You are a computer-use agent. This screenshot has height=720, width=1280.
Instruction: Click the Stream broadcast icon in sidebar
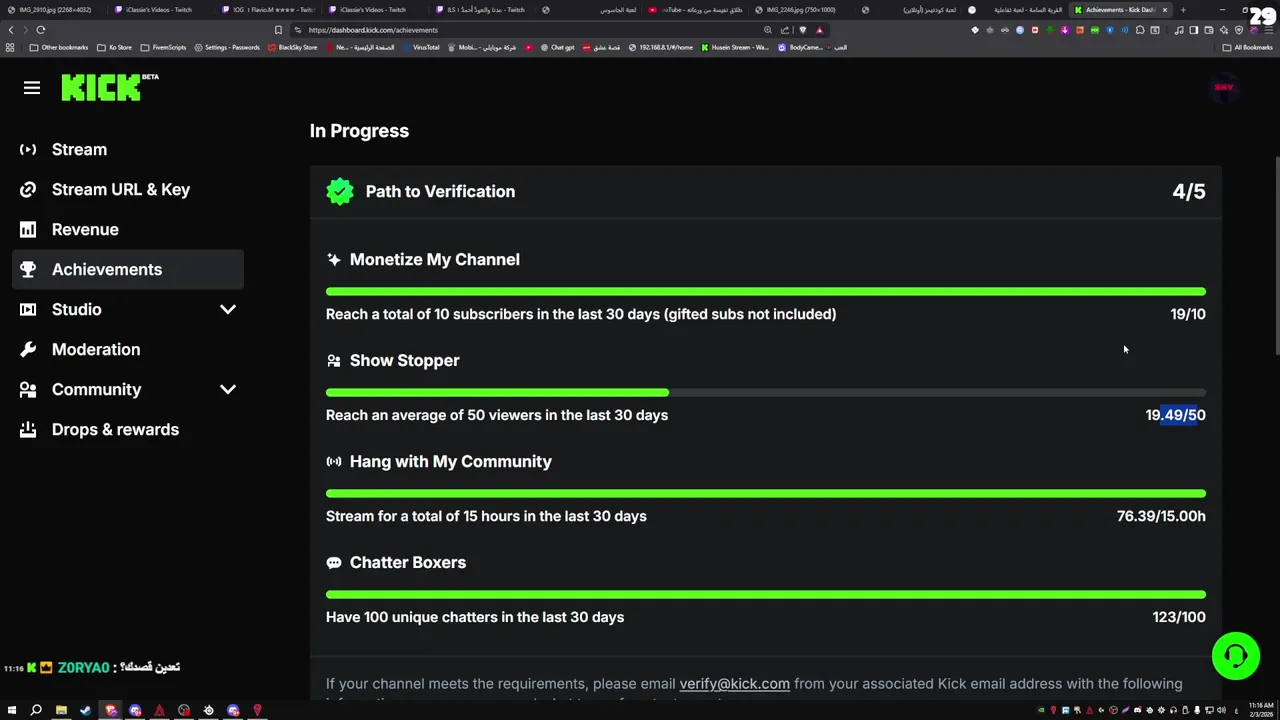[x=28, y=150]
